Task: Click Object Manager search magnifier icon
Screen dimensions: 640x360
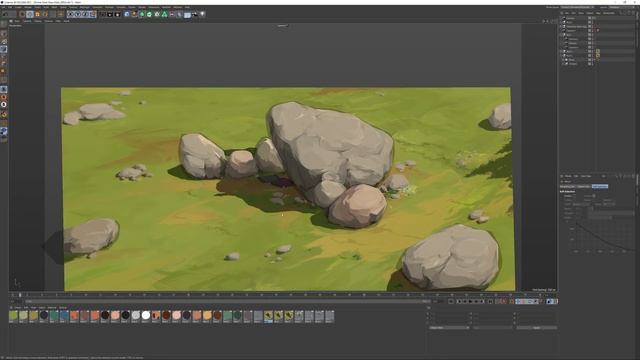Action: (x=620, y=13)
